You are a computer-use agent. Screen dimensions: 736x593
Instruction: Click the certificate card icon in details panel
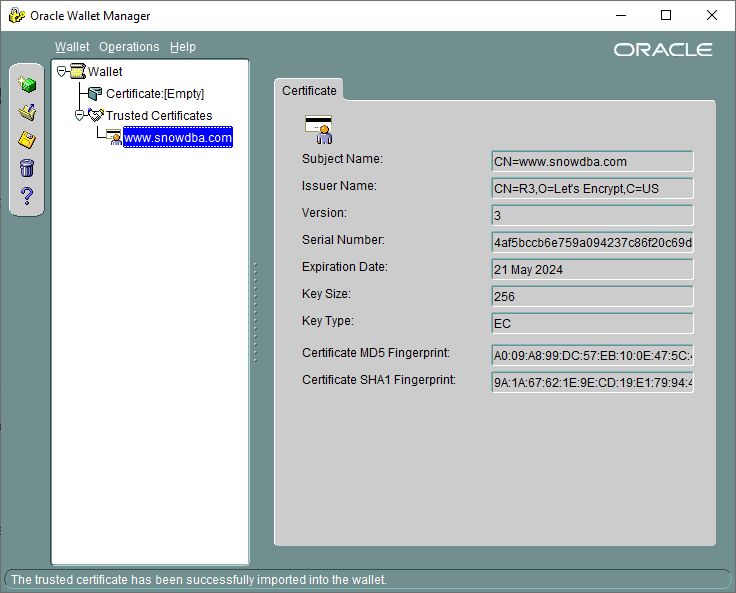click(x=319, y=129)
